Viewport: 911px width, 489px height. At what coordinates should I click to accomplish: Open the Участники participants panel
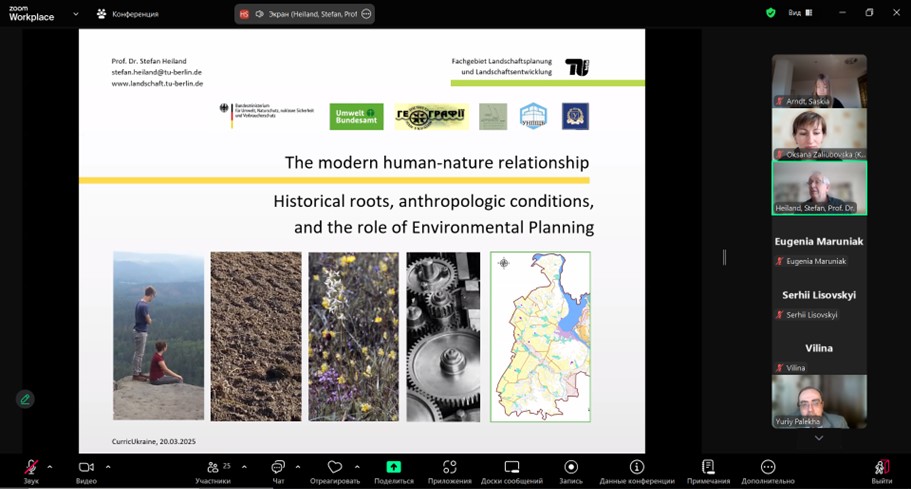pyautogui.click(x=213, y=468)
